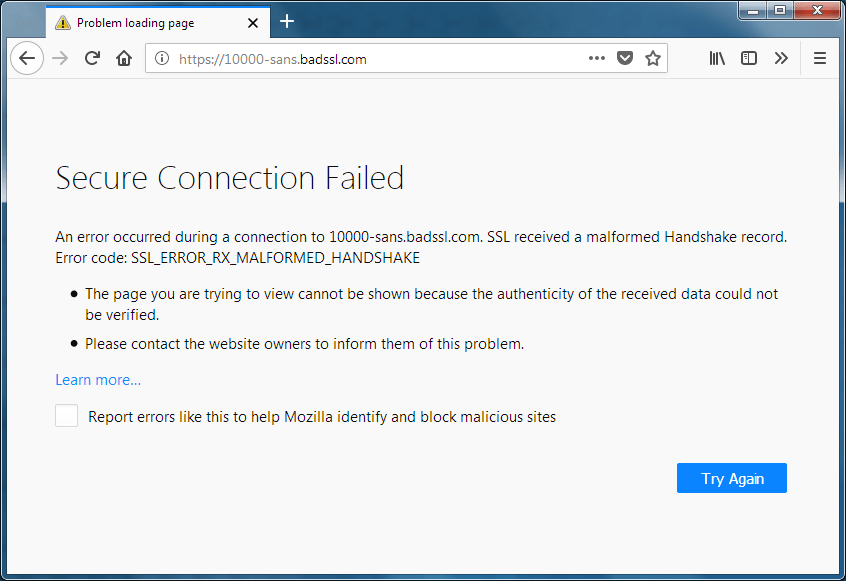
Task: Open the Library panel
Action: [716, 58]
